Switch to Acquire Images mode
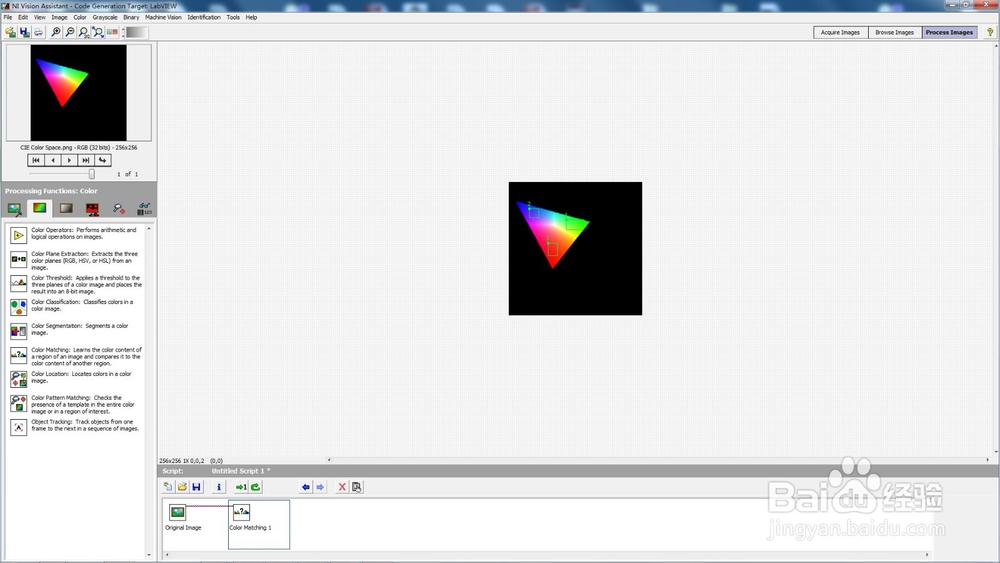1000x563 pixels. (841, 32)
